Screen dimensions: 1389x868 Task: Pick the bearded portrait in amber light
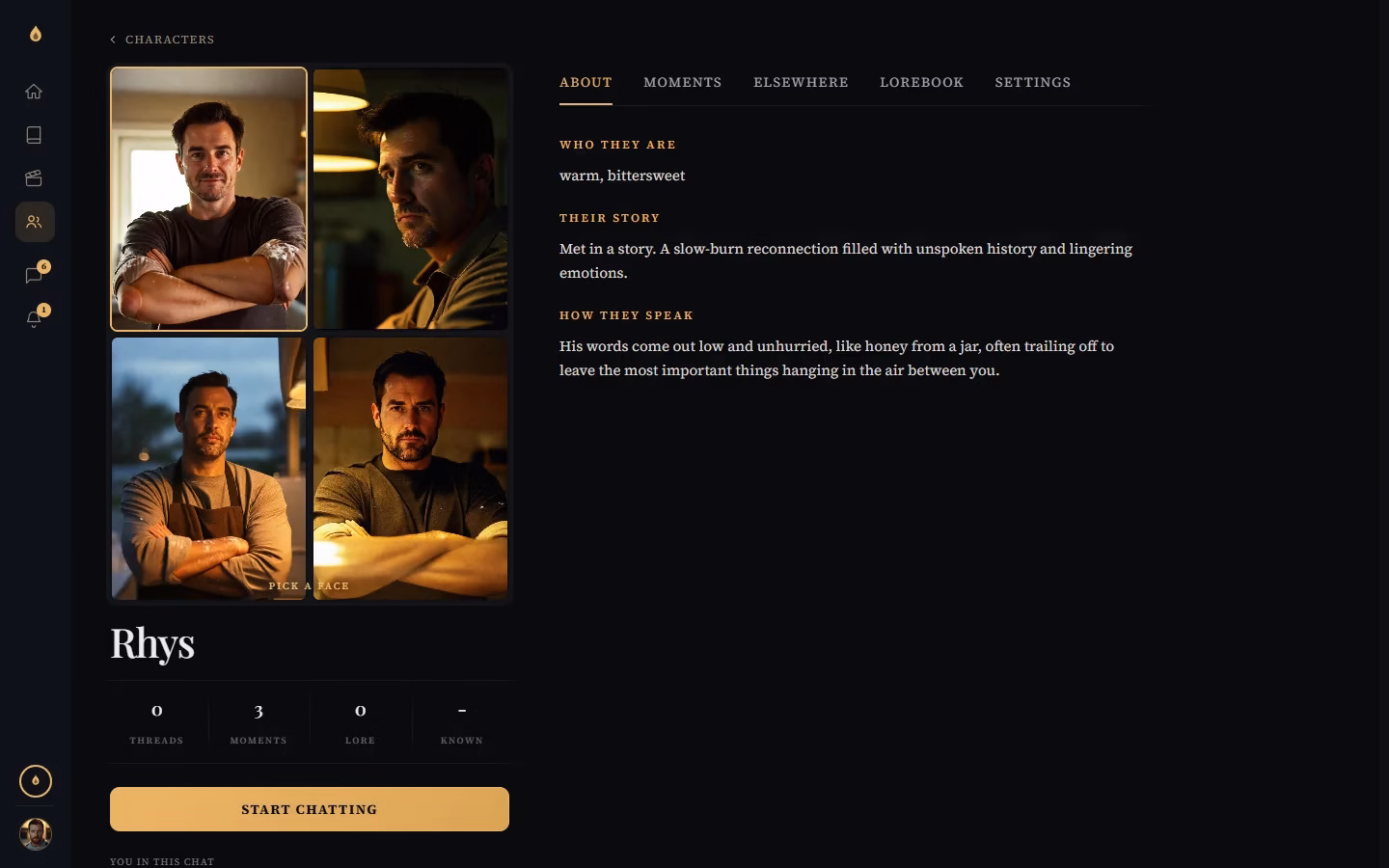[411, 468]
